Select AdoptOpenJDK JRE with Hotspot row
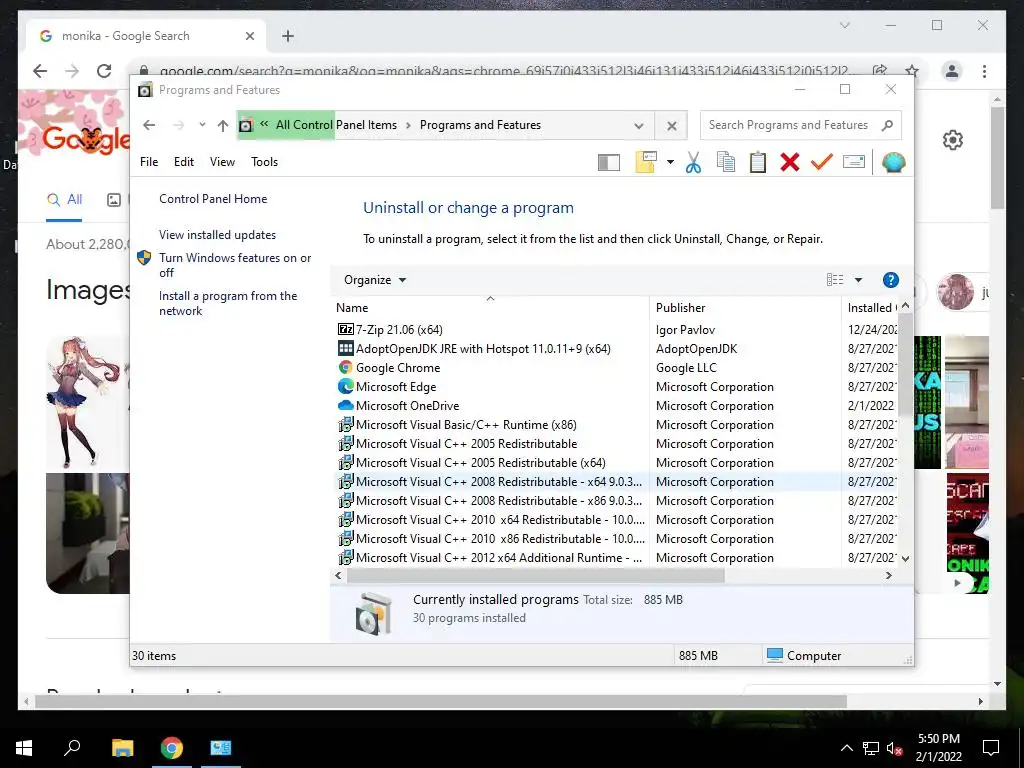This screenshot has width=1024, height=768. (x=617, y=348)
